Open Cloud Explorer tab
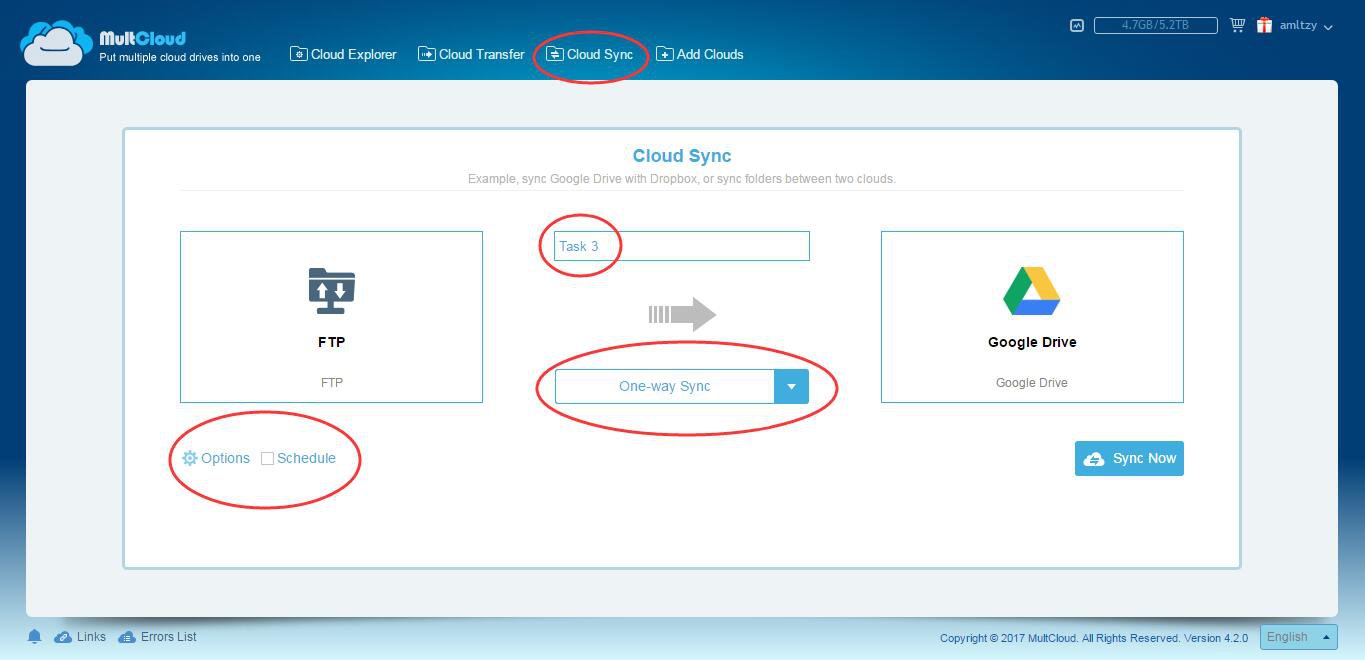The height and width of the screenshot is (660, 1365). [343, 54]
